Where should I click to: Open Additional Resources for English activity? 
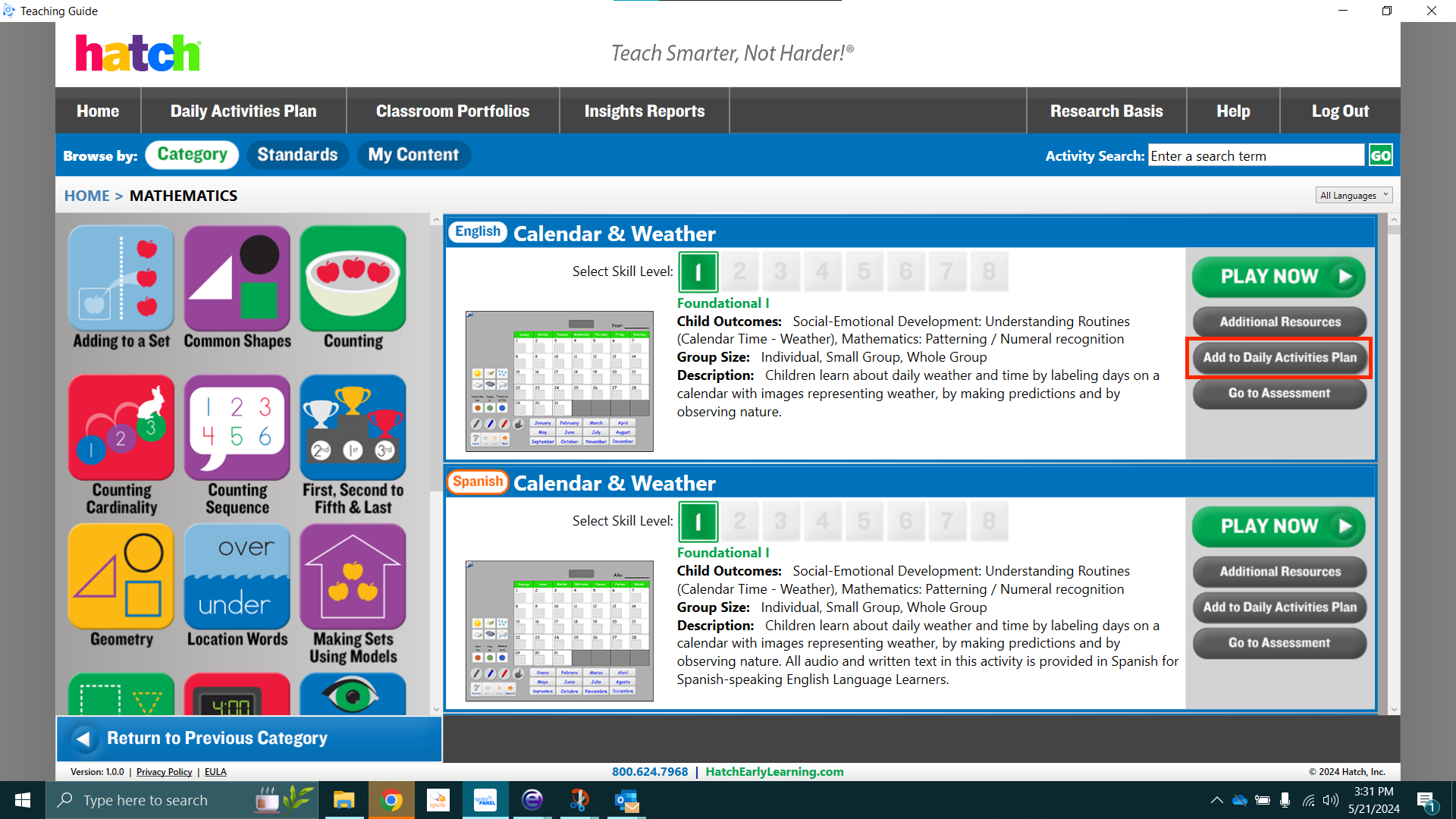coord(1279,322)
